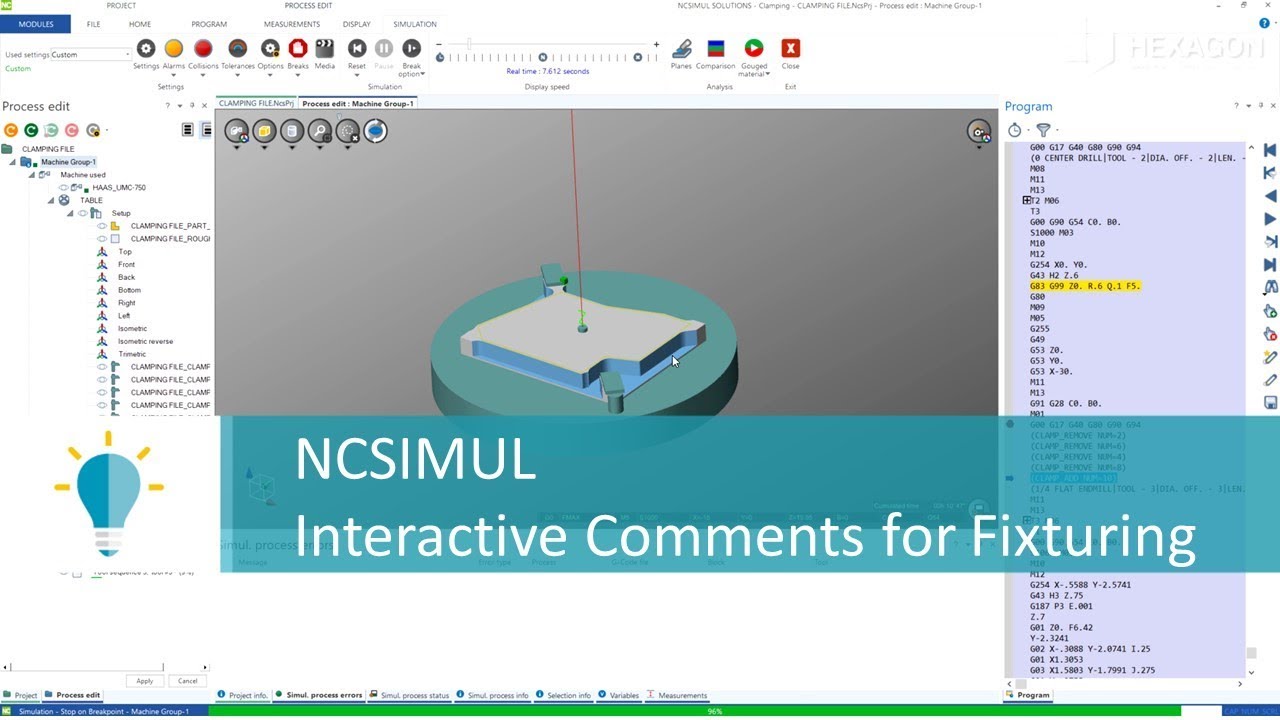1280x720 pixels.
Task: Switch to the Project bottom-left tab
Action: tap(21, 695)
